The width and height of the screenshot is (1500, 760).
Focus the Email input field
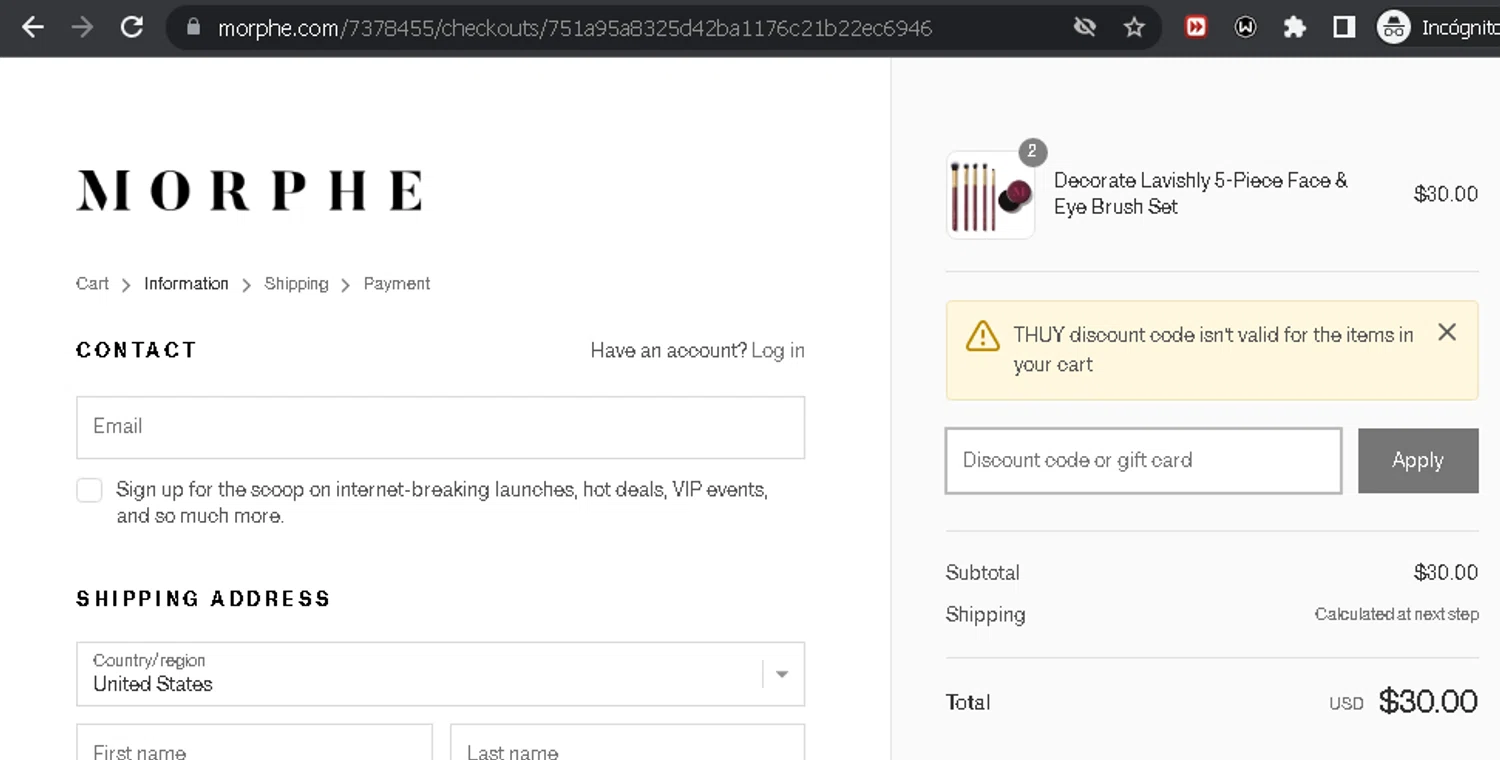(x=440, y=427)
